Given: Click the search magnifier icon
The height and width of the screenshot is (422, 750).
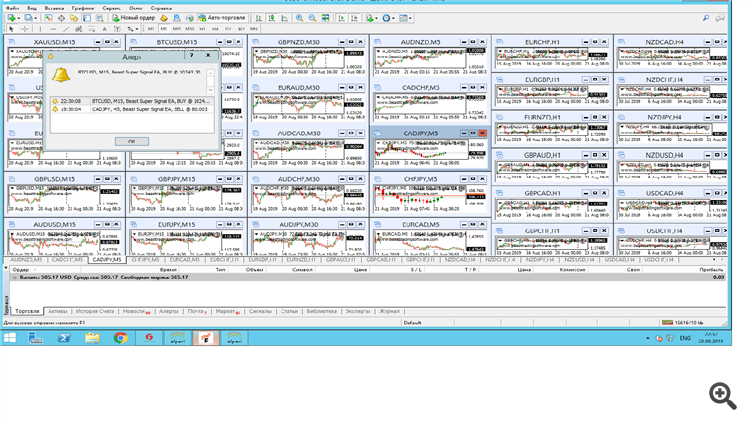Looking at the screenshot, I should [x=706, y=18].
